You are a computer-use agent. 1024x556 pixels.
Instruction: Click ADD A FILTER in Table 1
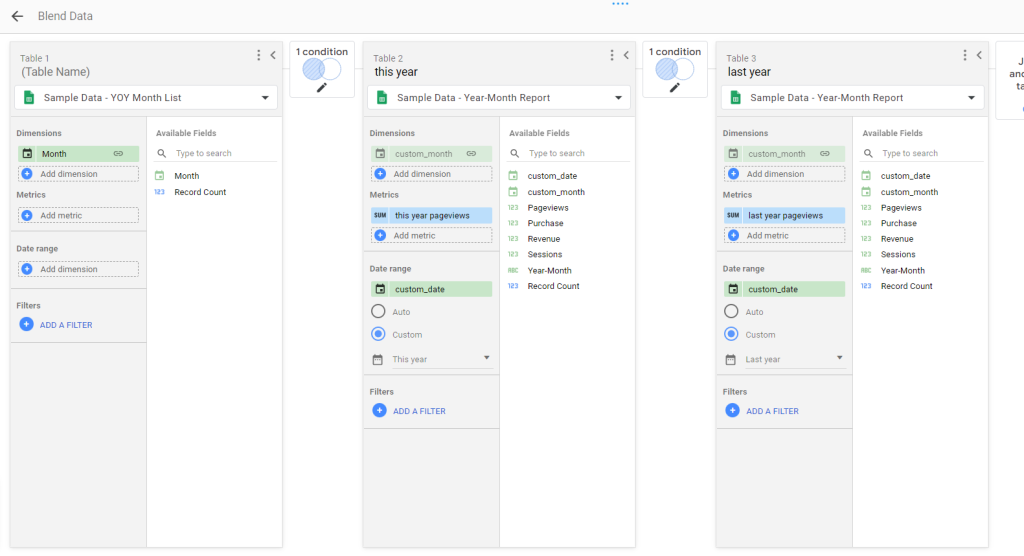tap(65, 325)
